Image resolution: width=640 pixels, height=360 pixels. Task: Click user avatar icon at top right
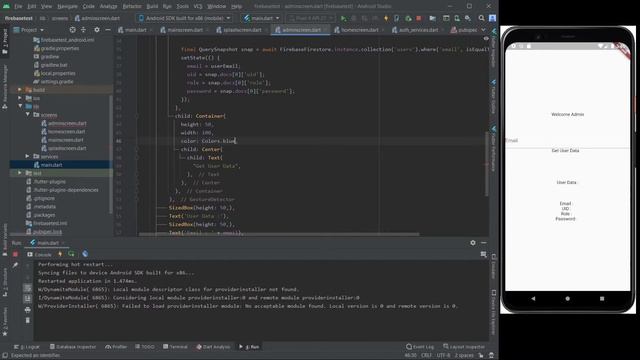pos(493,18)
